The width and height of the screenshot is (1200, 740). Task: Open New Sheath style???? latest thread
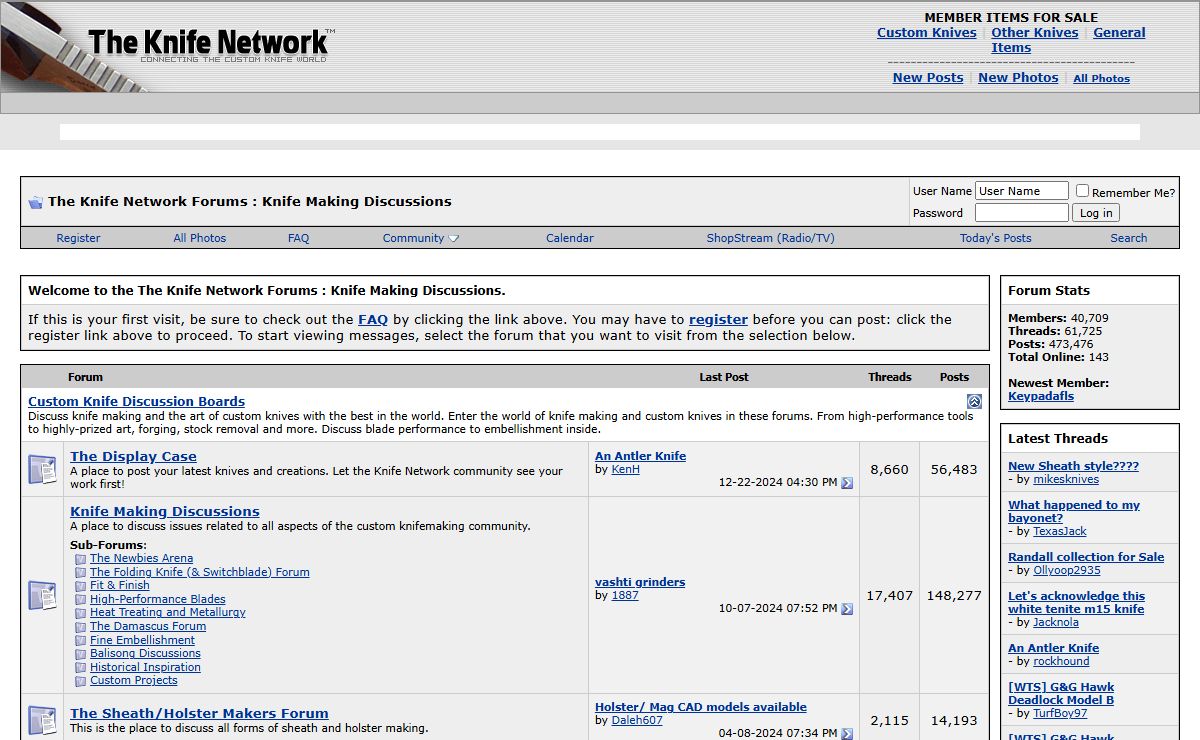(1073, 466)
